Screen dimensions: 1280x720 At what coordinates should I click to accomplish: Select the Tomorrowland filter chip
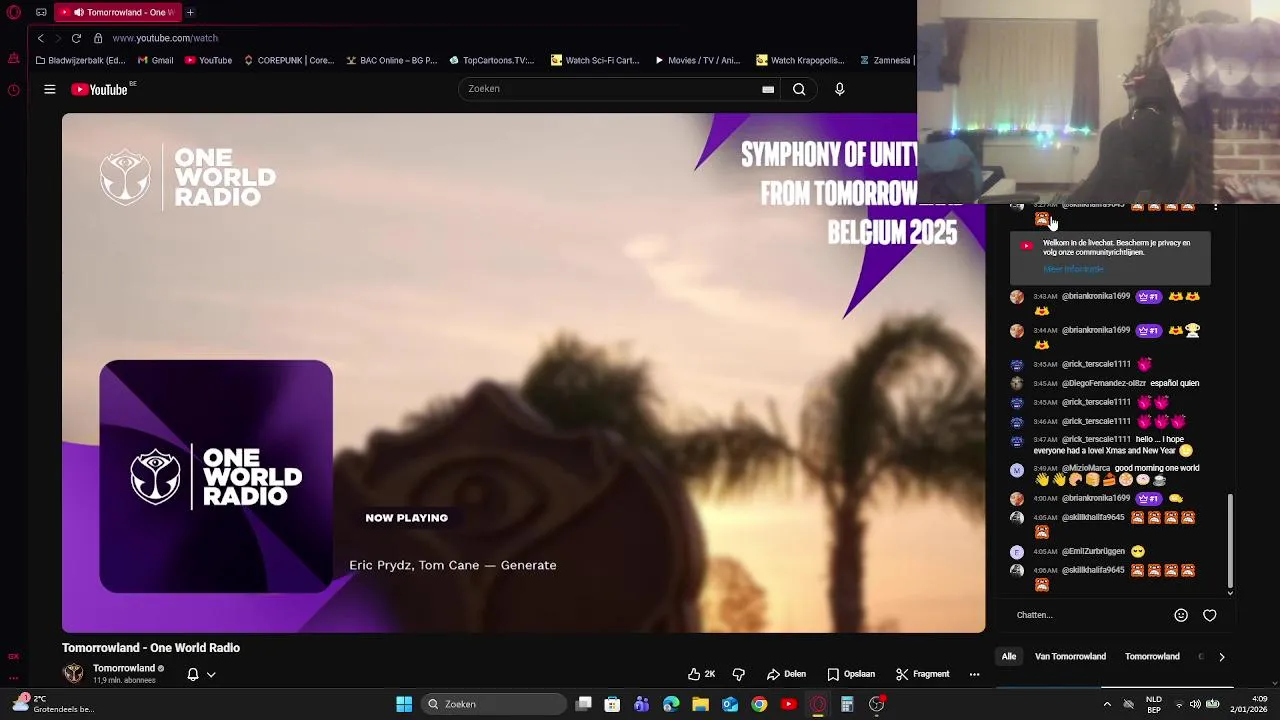click(1152, 657)
